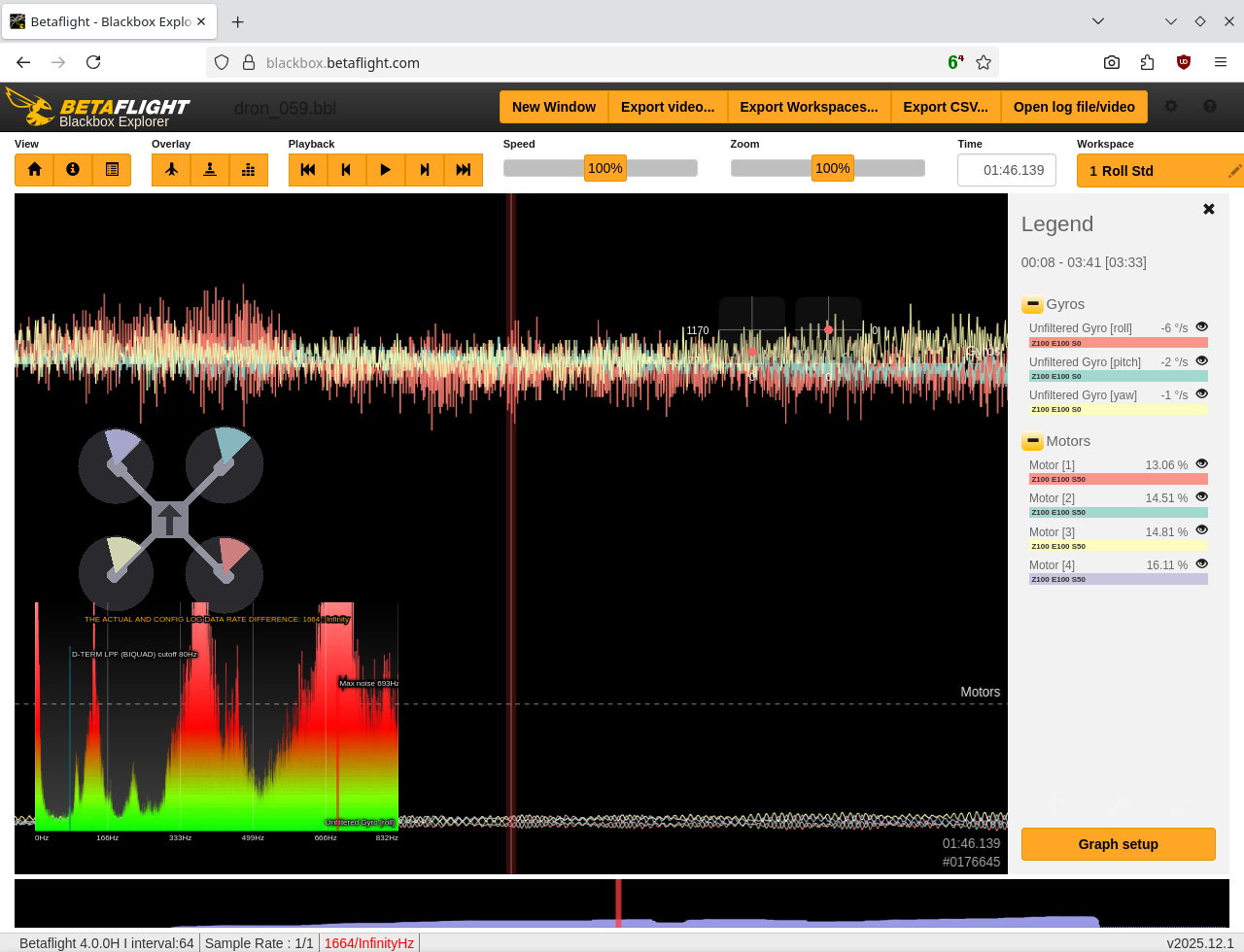Screen dimensions: 1244x952
Task: Click the Betaflight Blackbox Explorer logo
Action: click(97, 107)
